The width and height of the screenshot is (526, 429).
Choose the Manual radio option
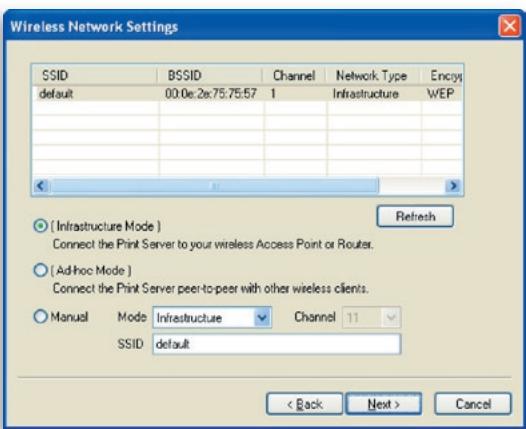click(40, 316)
